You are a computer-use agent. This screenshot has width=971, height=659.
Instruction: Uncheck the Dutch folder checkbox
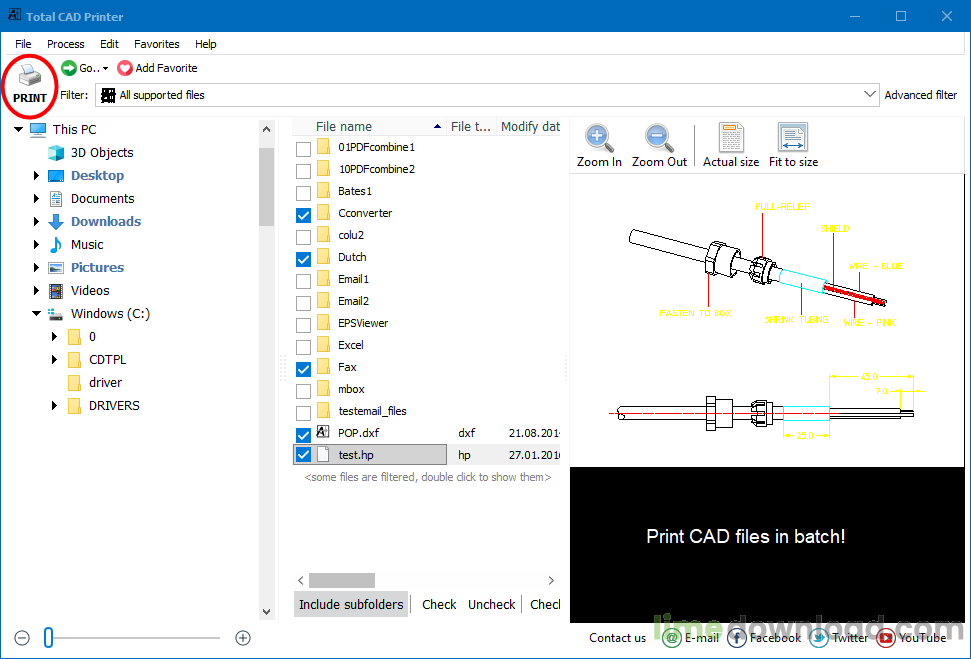[303, 258]
